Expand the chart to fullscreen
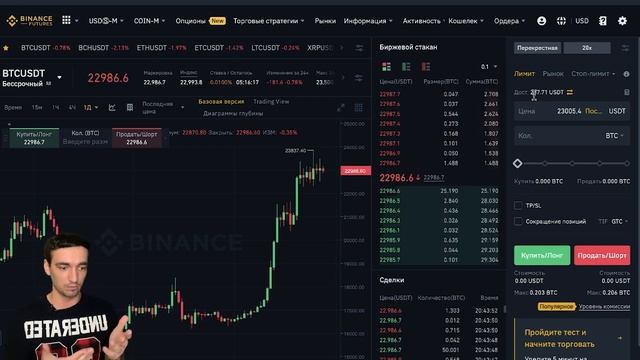This screenshot has height=360, width=640. [341, 107]
